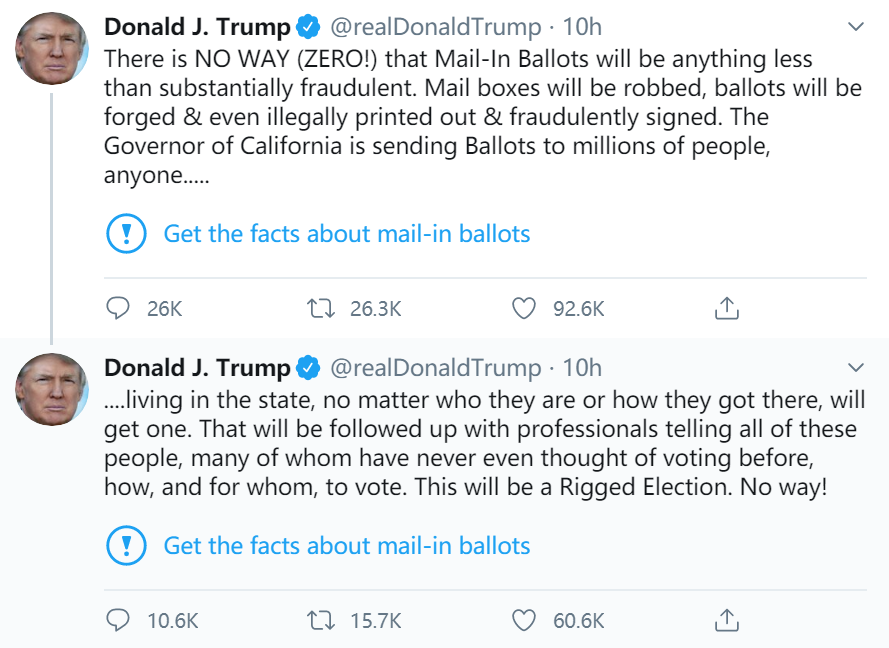This screenshot has height=648, width=889.
Task: Share the second tweet via upload icon
Action: pos(727,620)
